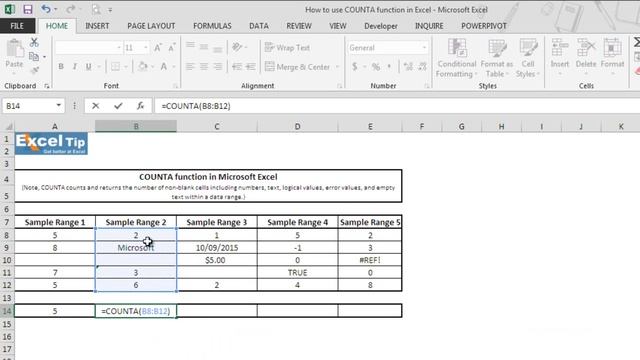The height and width of the screenshot is (360, 640).
Task: Switch to REVIEW tab
Action: click(299, 26)
